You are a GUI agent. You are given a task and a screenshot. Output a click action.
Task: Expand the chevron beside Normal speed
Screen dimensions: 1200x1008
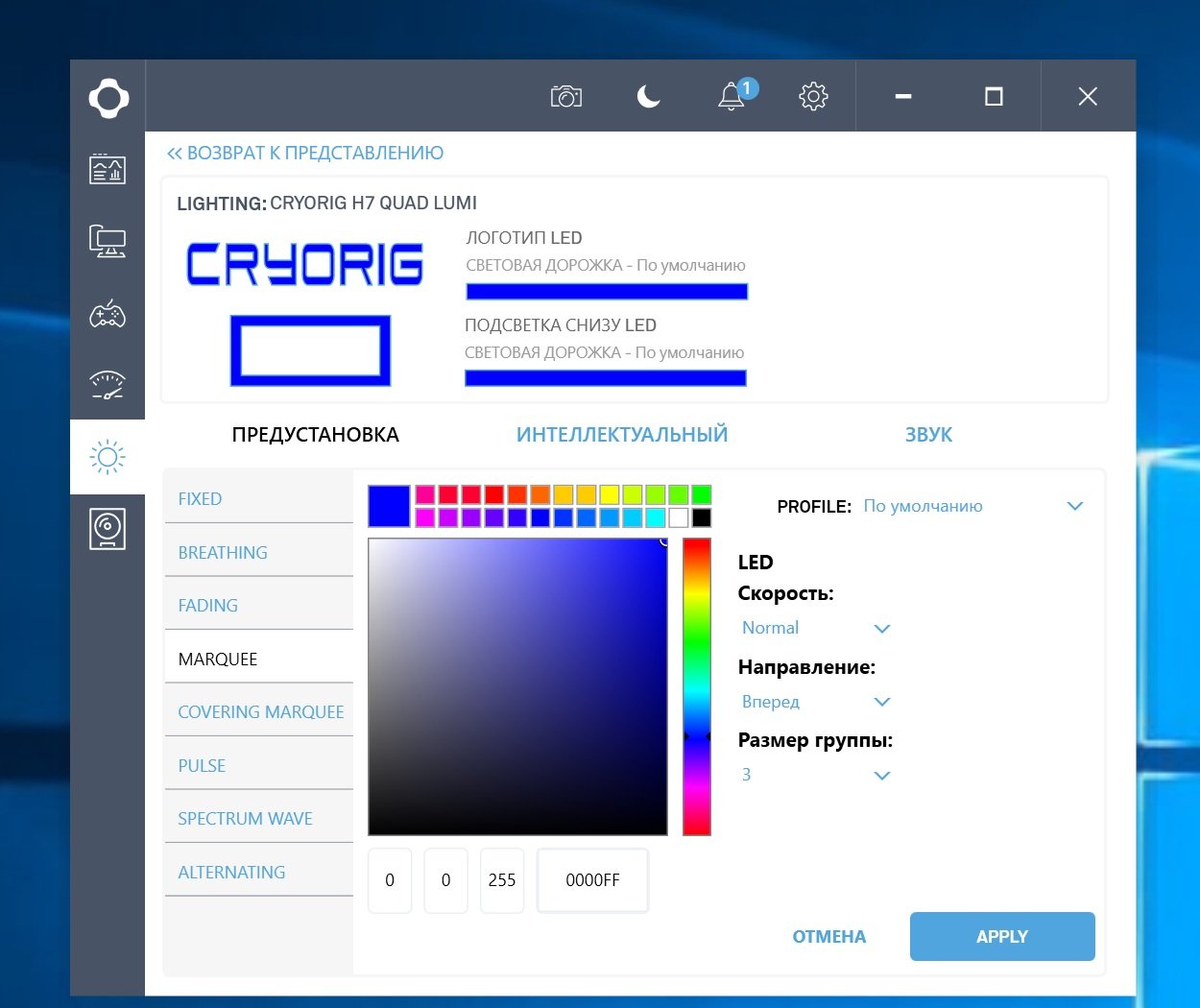[882, 629]
